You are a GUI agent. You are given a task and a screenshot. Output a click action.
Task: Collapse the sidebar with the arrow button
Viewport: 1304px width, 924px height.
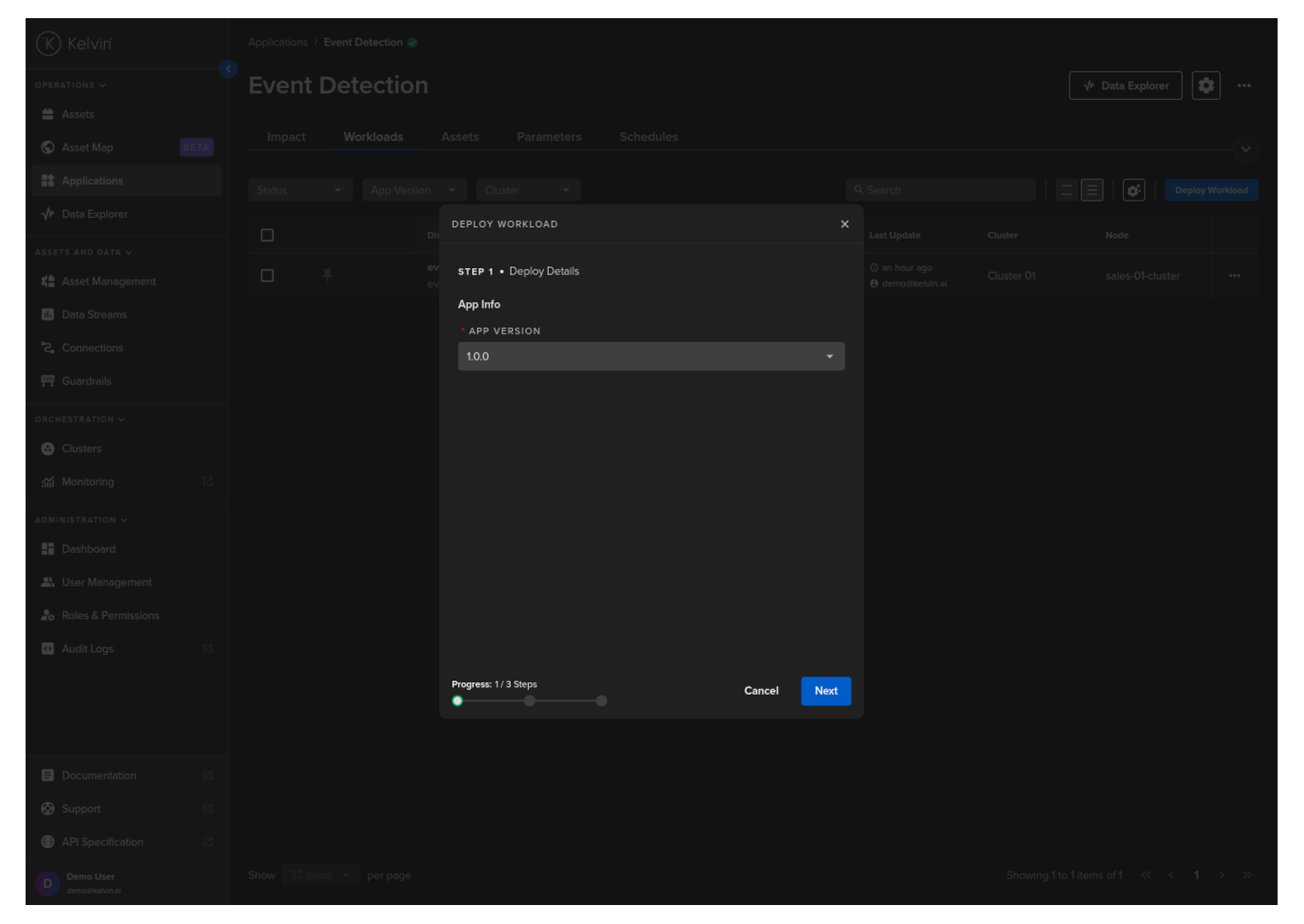point(229,69)
